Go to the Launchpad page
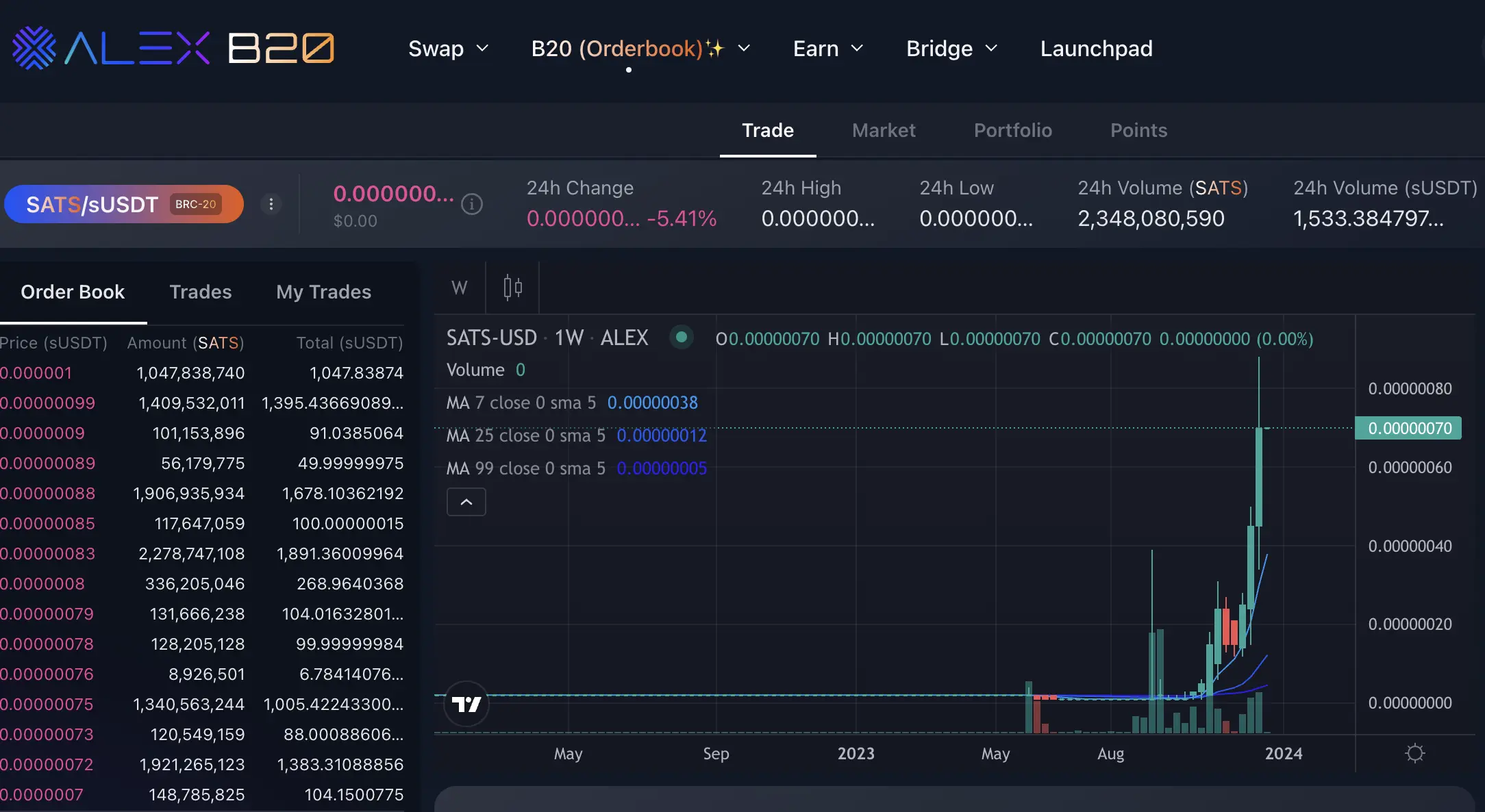 pos(1096,49)
